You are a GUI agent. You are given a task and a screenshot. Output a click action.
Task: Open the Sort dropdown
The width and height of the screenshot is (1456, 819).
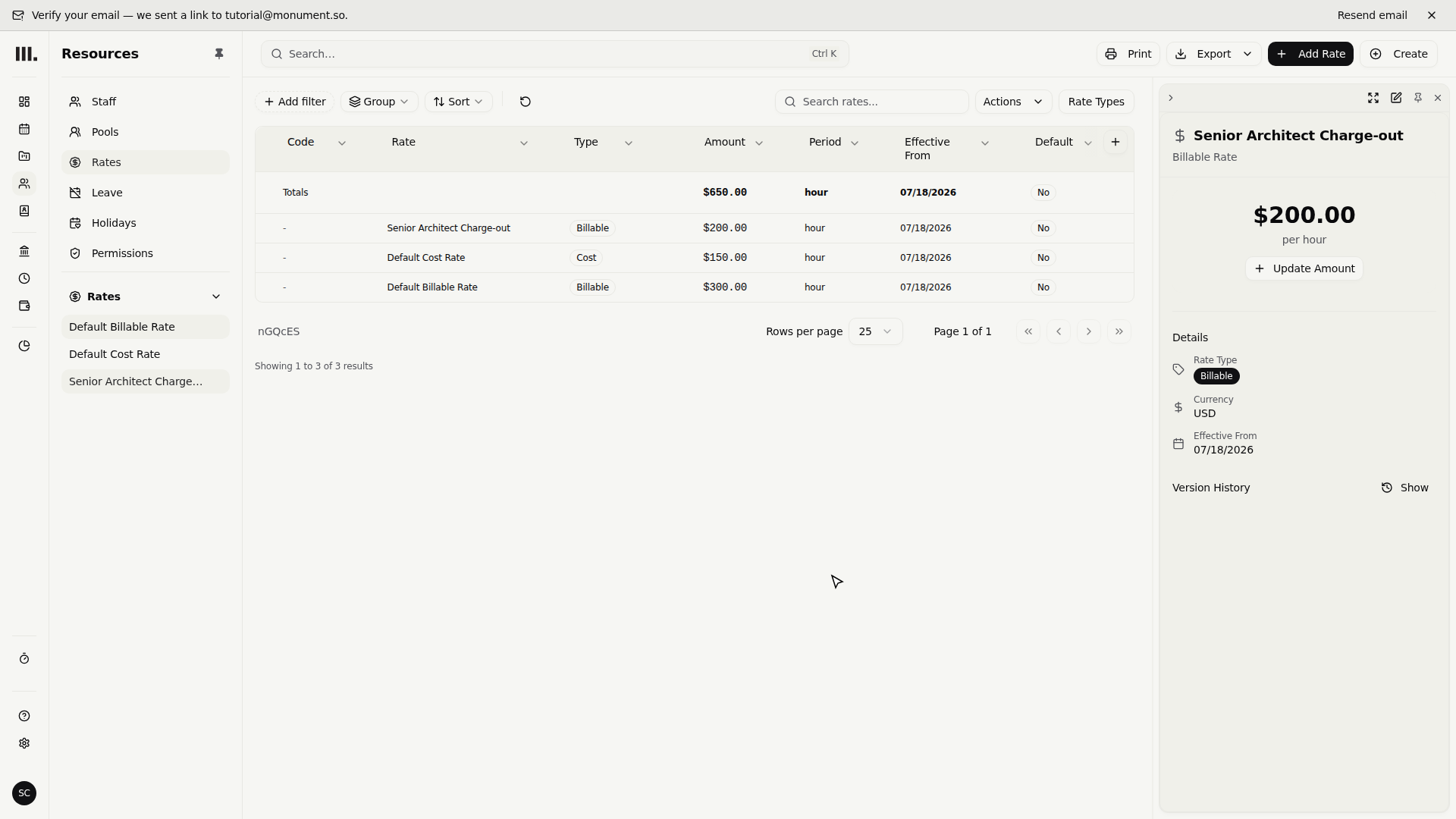[x=458, y=102]
